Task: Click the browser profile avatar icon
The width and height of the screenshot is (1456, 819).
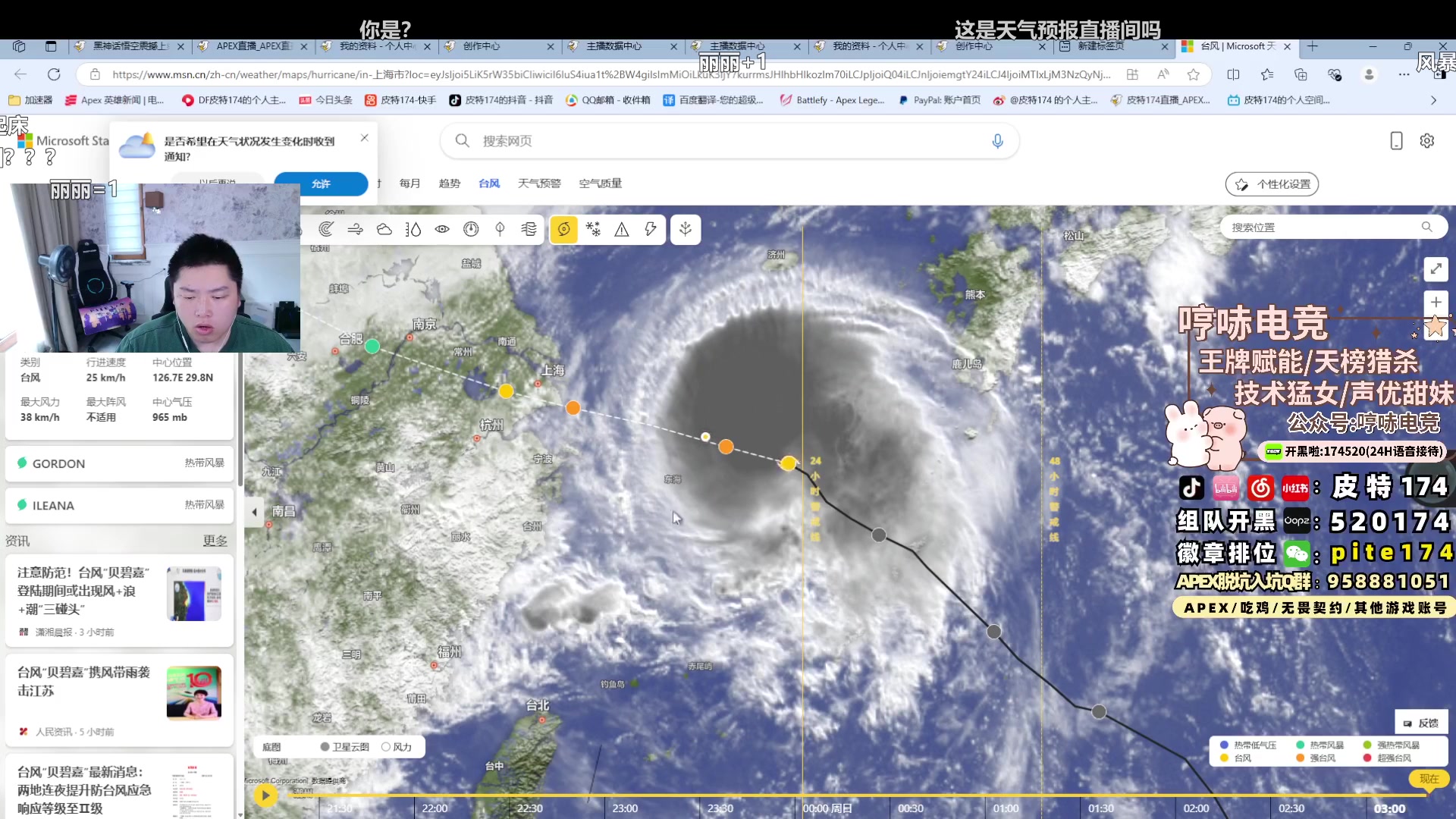Action: (1369, 74)
